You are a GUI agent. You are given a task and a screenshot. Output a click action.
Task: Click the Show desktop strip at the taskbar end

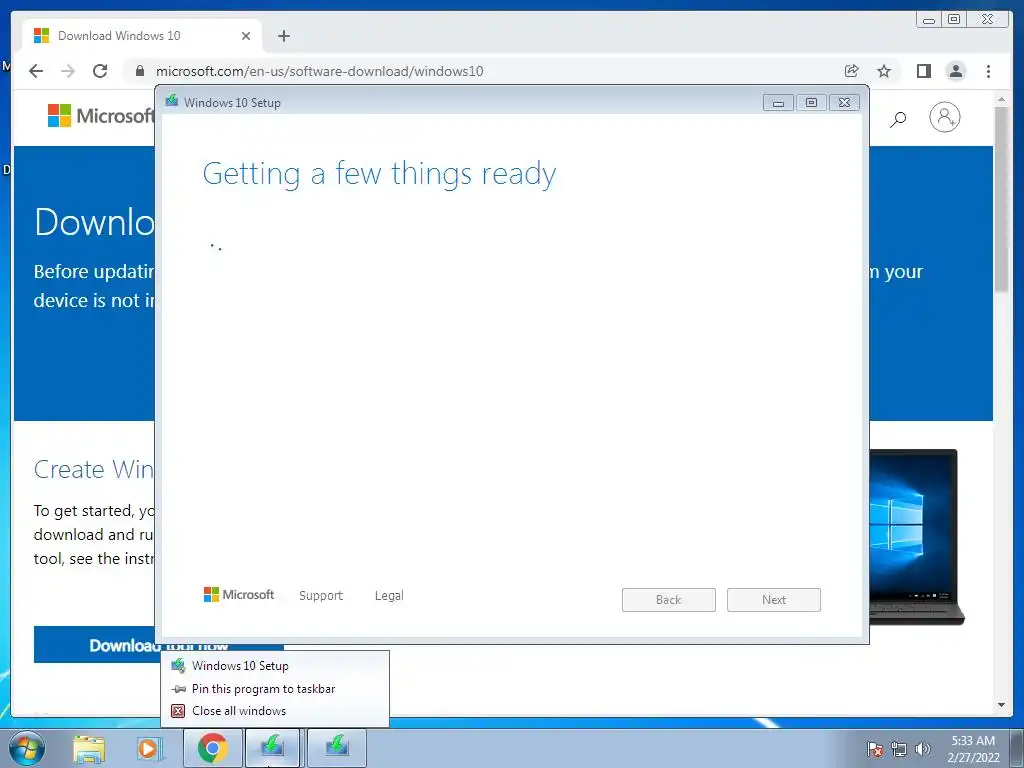tap(1018, 748)
